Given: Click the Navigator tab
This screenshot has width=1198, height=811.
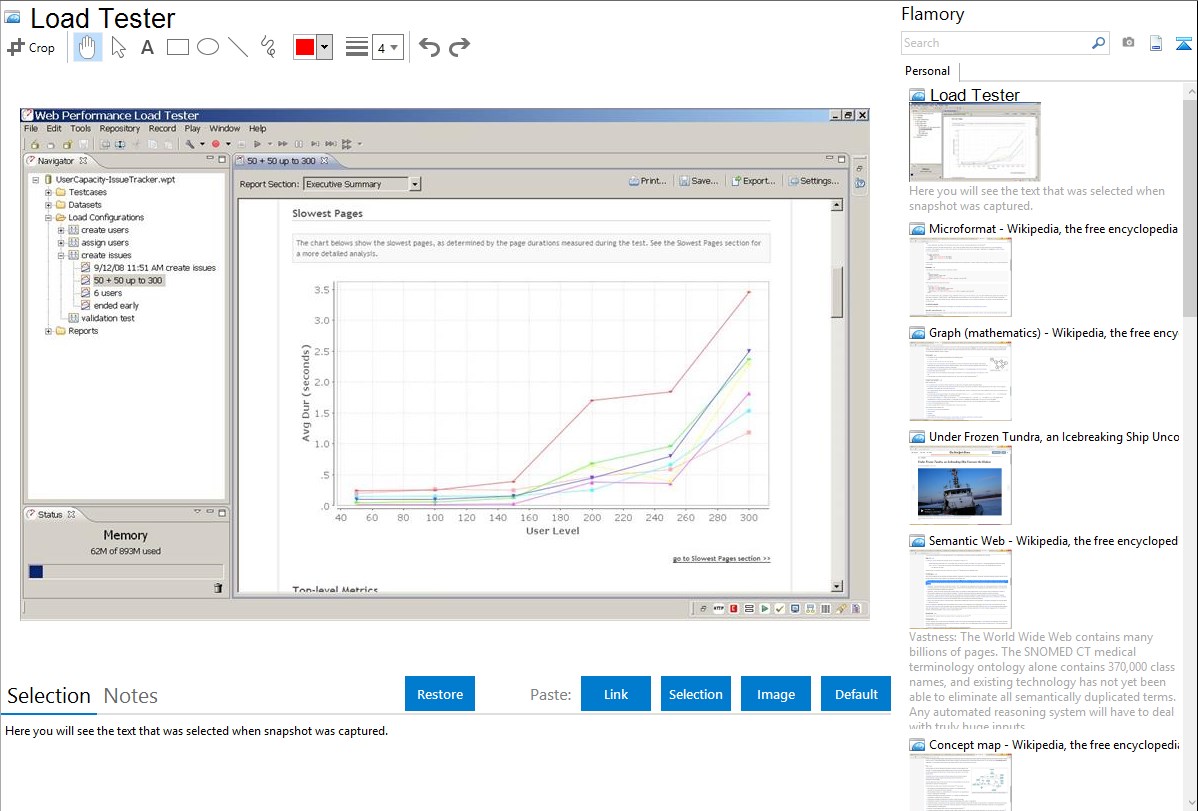Looking at the screenshot, I should click(57, 161).
